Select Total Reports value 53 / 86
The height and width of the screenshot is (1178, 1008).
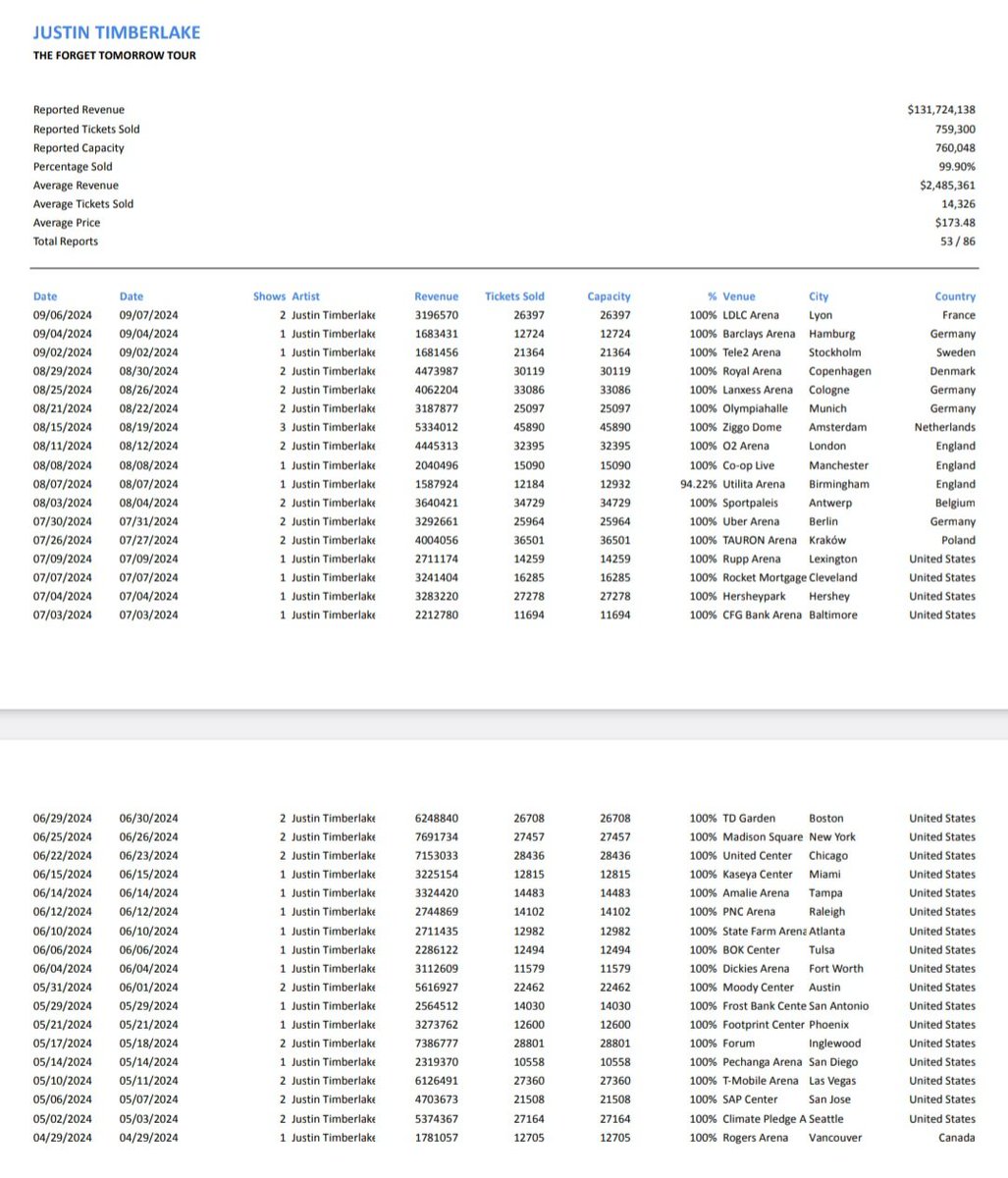[x=958, y=241]
